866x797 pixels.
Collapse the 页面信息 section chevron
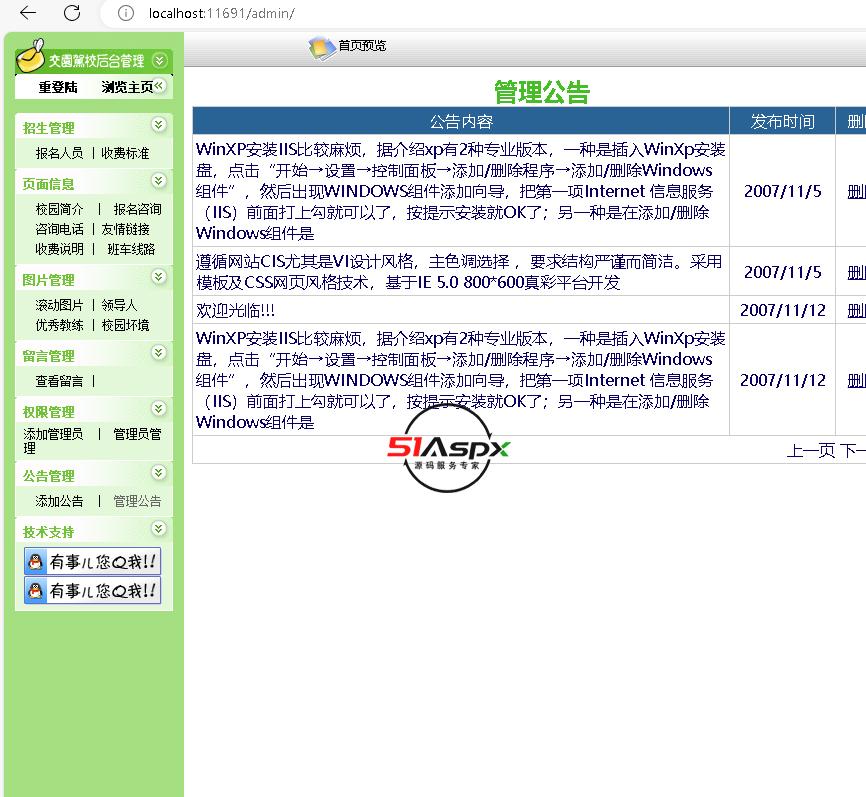[x=159, y=180]
